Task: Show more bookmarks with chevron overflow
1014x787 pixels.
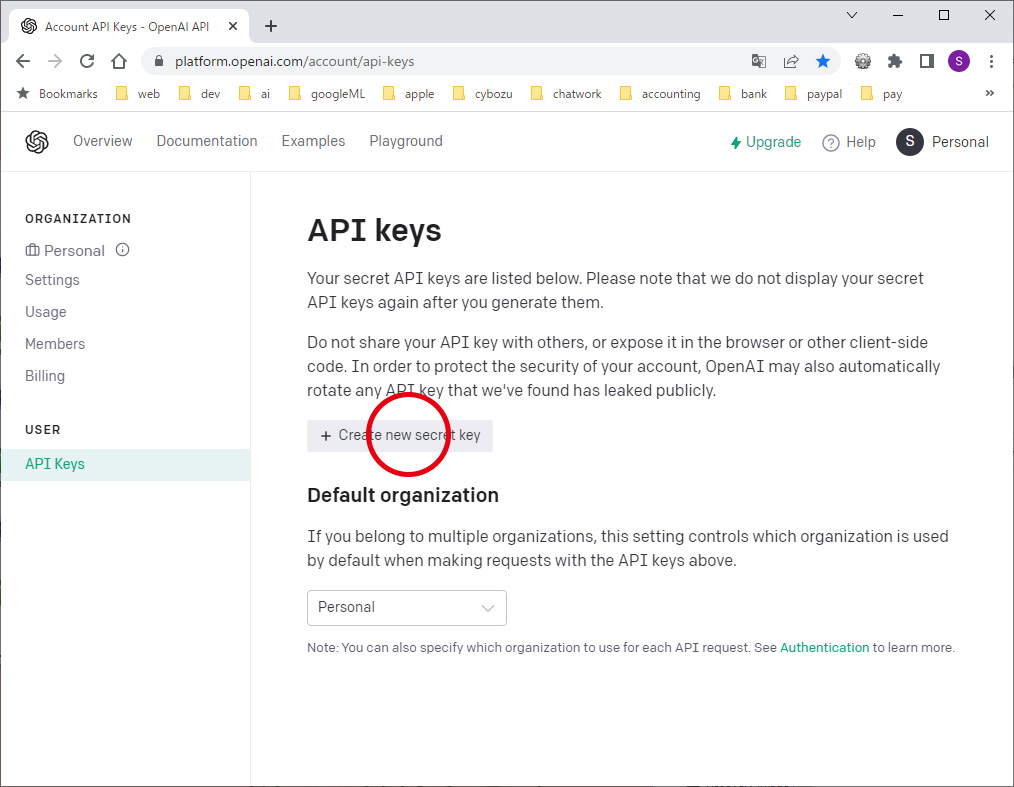Action: click(x=990, y=93)
